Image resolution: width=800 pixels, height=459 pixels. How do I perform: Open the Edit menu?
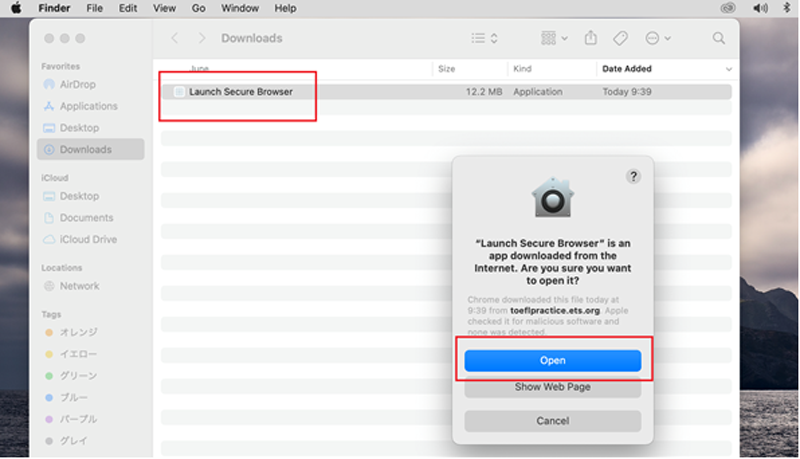128,8
